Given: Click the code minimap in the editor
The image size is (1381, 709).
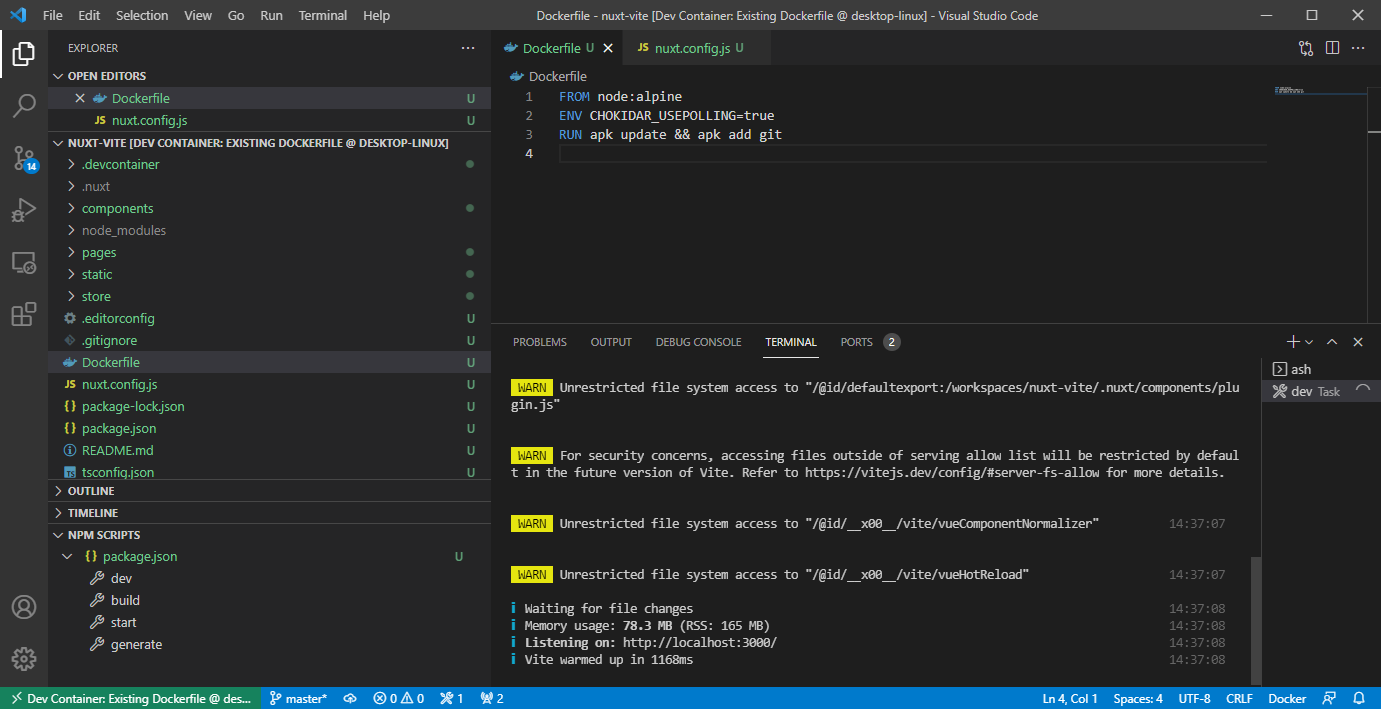Looking at the screenshot, I should coord(1300,92).
